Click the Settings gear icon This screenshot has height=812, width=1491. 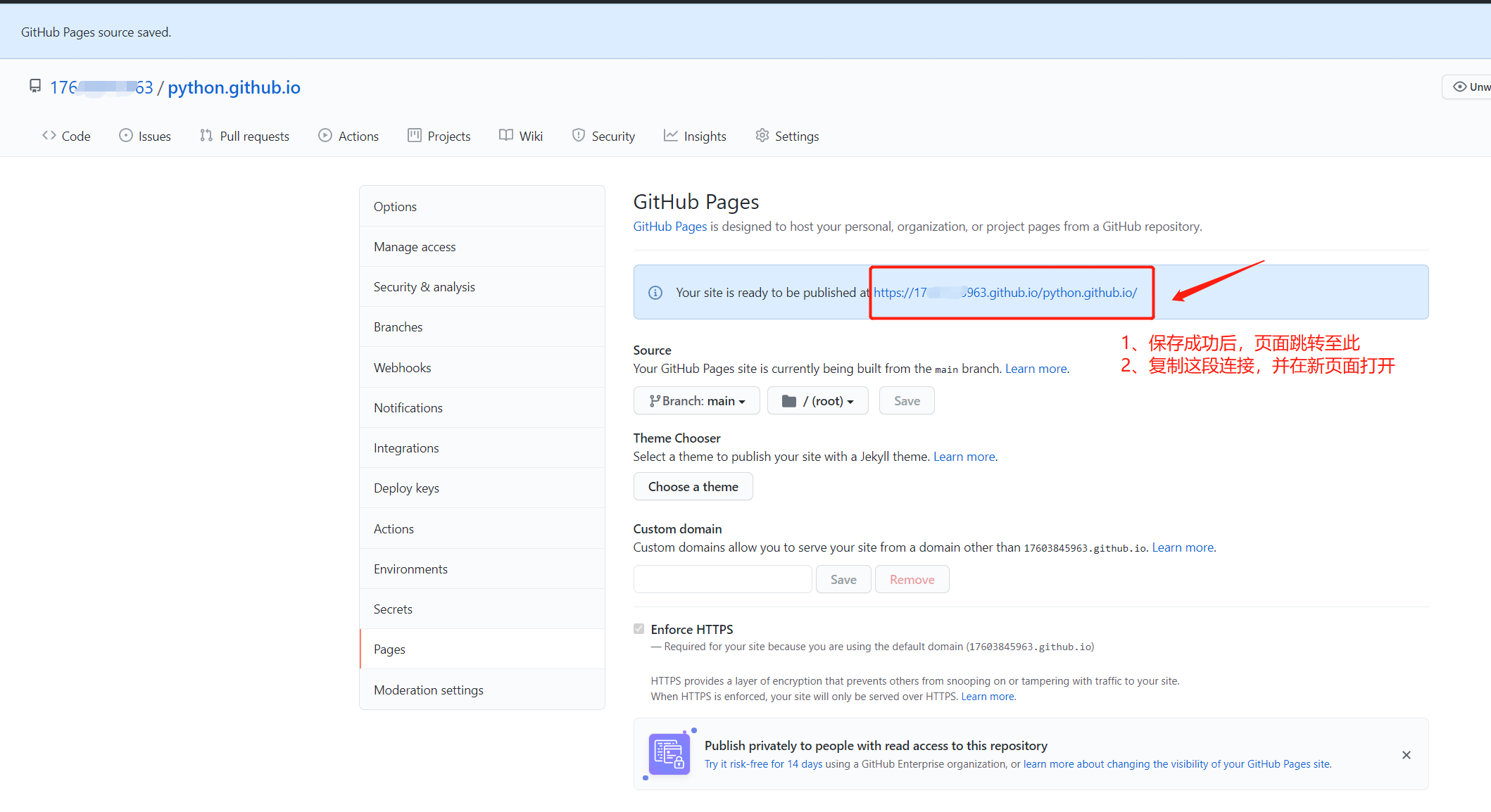click(762, 135)
